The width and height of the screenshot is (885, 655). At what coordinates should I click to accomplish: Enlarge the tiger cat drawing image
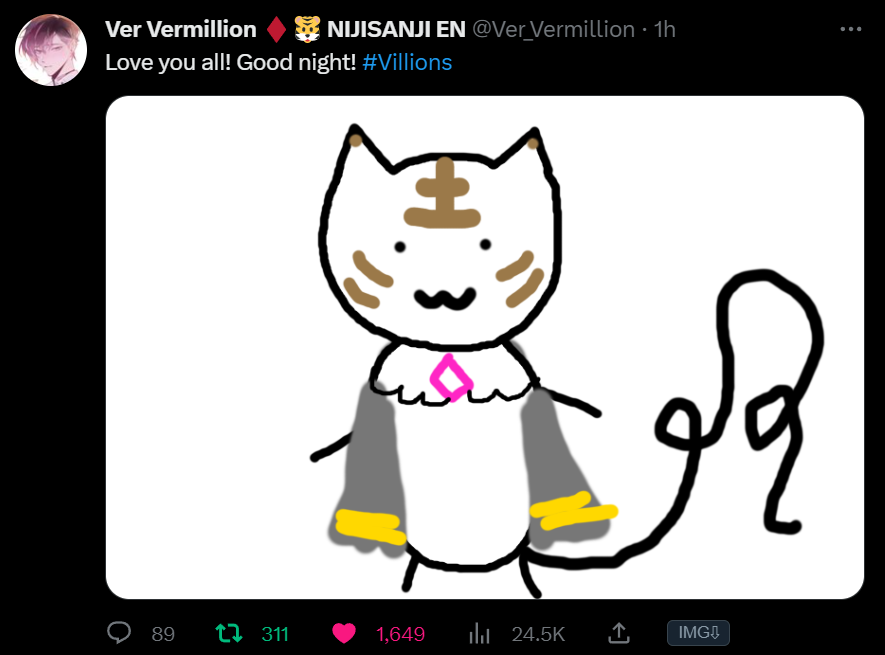pos(485,347)
